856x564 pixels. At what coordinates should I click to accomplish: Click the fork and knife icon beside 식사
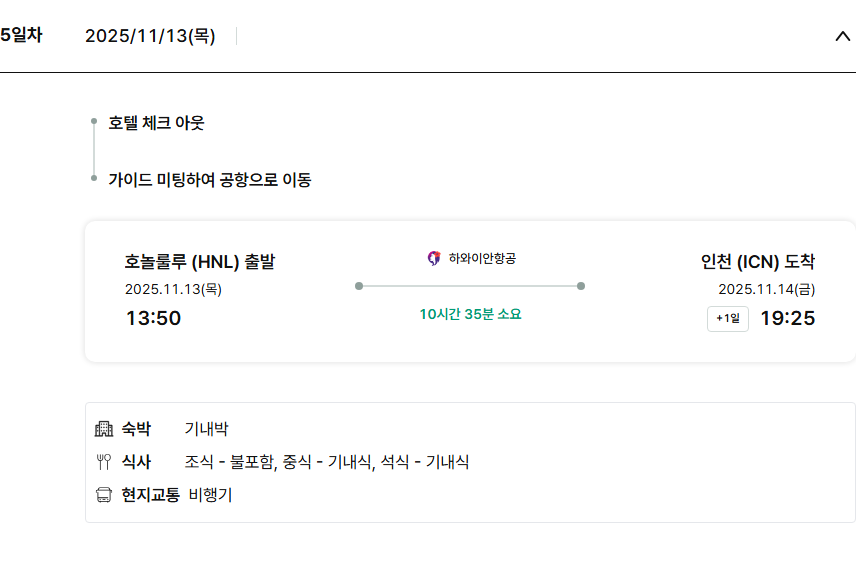click(x=104, y=462)
